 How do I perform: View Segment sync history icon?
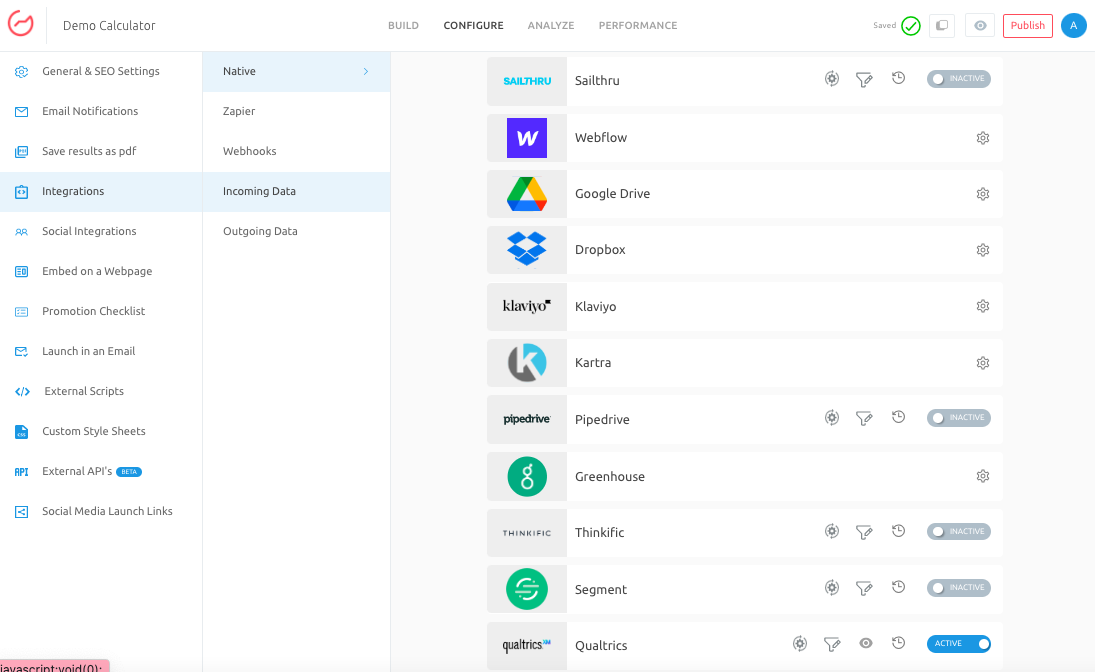[899, 587]
